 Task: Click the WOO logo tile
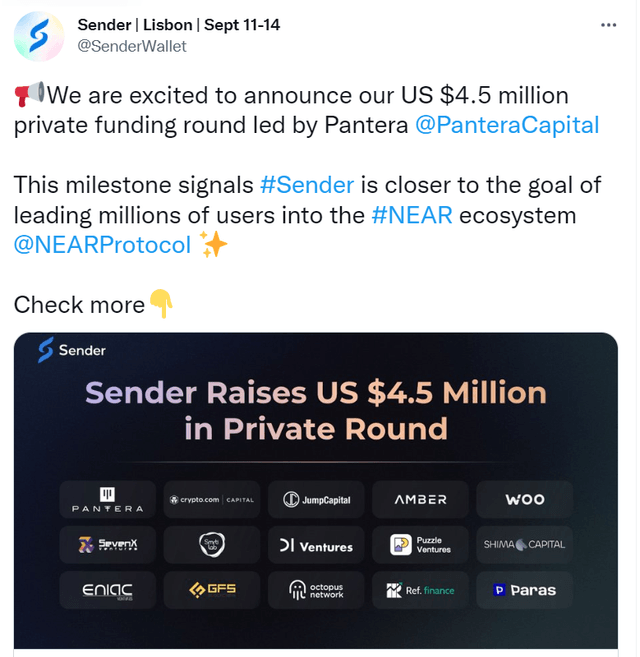click(x=524, y=499)
